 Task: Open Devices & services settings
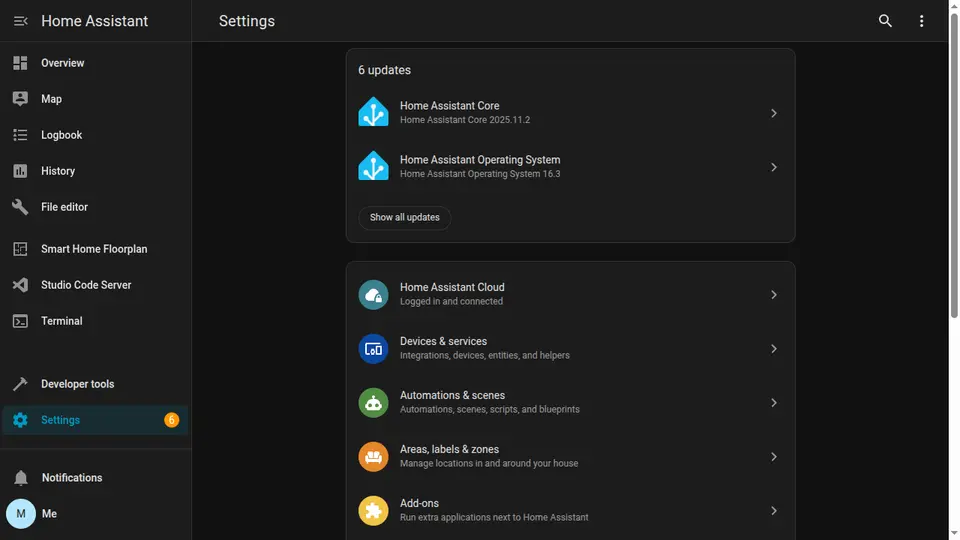[x=570, y=348]
